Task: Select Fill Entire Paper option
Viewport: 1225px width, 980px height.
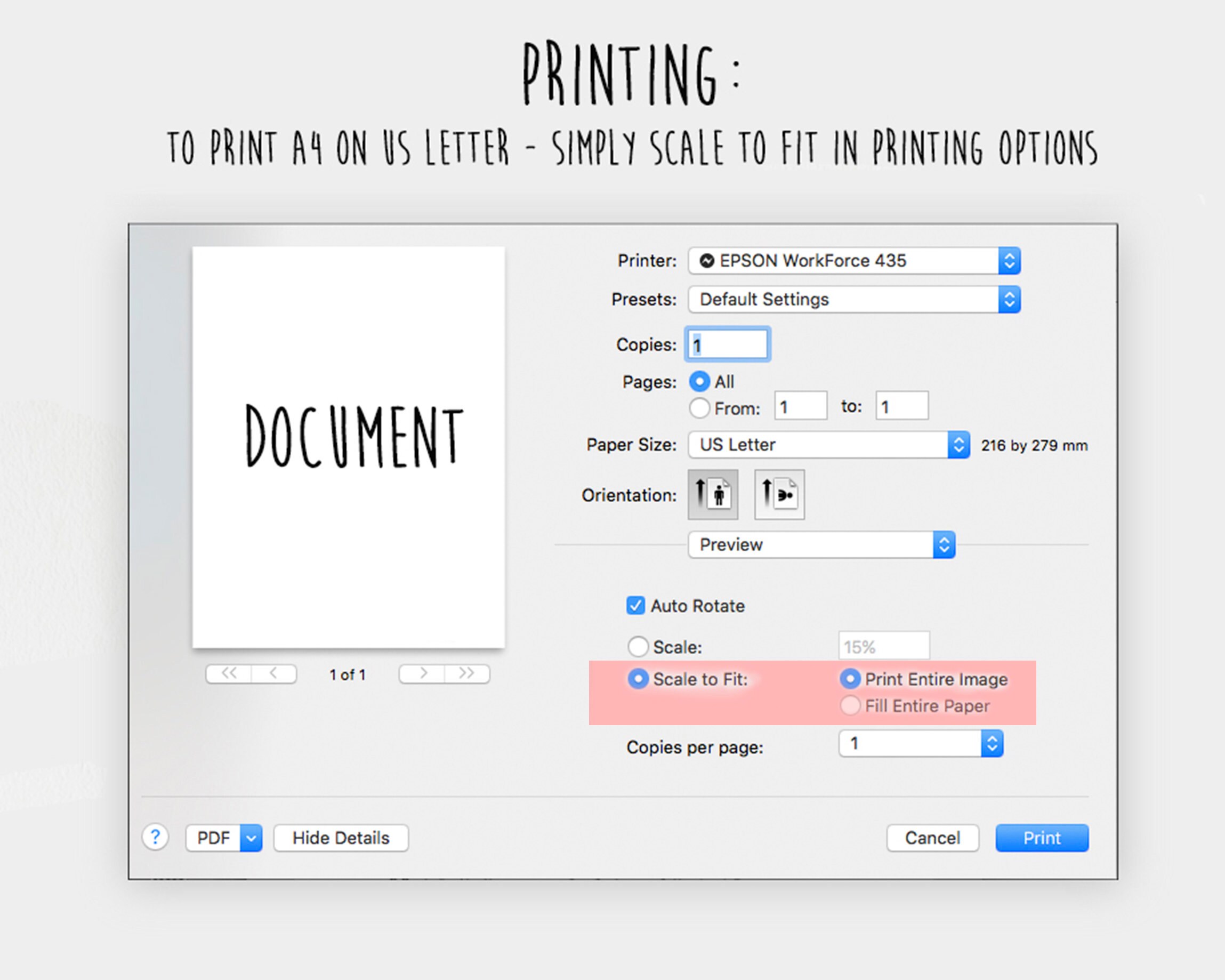Action: click(x=850, y=705)
